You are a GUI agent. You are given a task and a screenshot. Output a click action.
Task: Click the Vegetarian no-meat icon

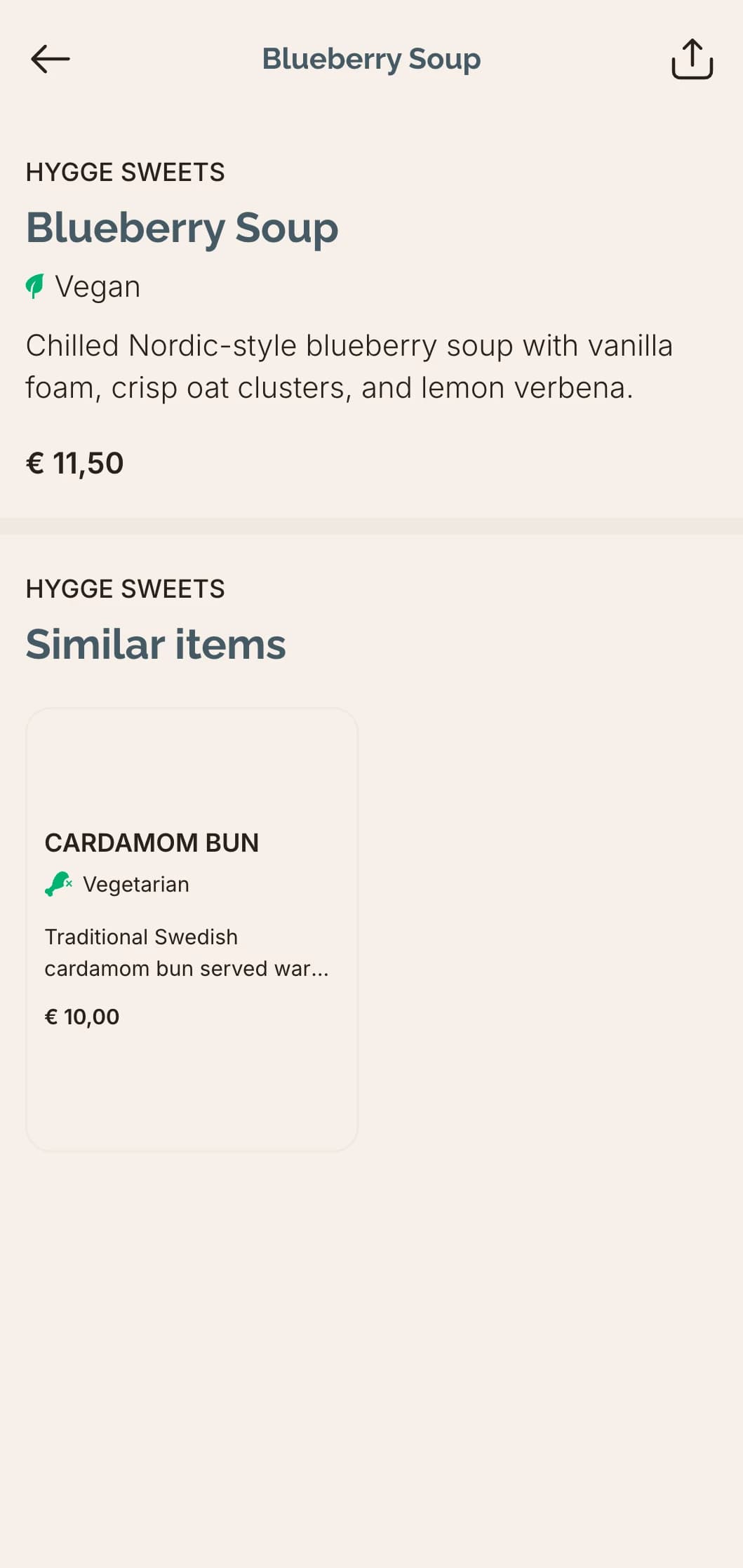coord(59,884)
